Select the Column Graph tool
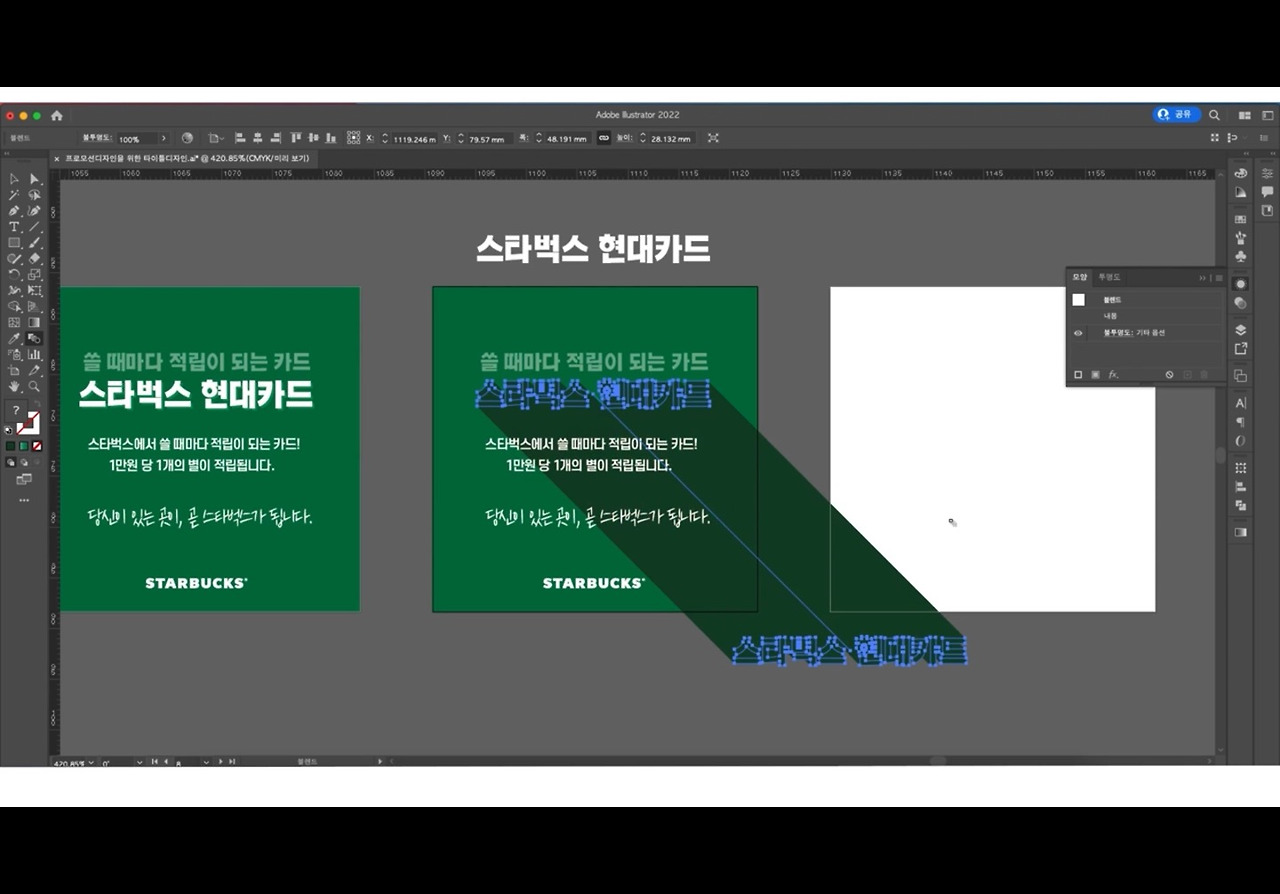Screen dimensions: 1280x894 (x=34, y=354)
